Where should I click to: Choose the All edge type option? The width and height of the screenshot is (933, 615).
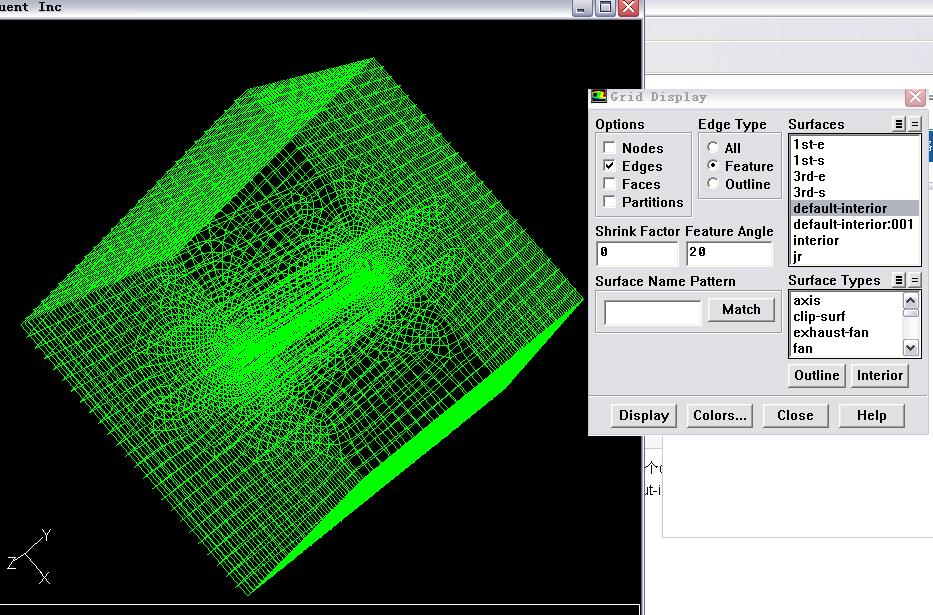click(713, 148)
